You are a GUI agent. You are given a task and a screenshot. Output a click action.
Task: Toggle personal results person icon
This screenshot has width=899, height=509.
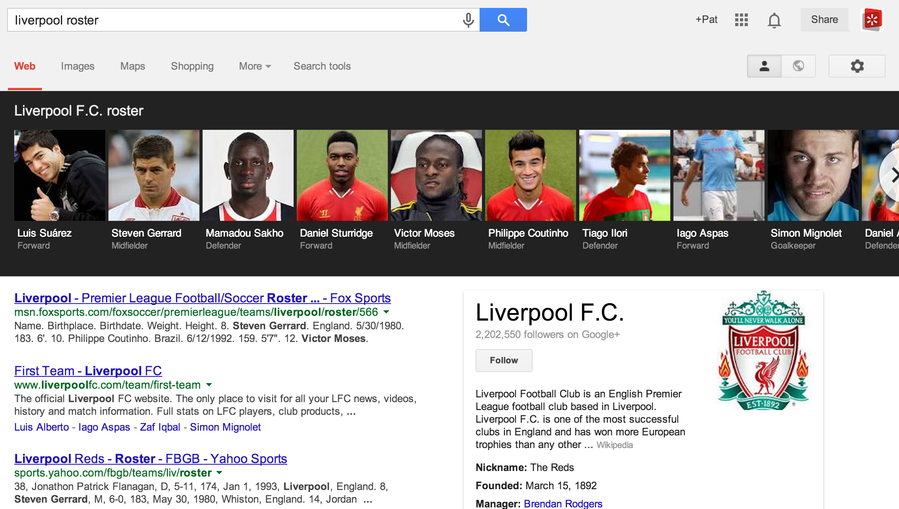765,66
